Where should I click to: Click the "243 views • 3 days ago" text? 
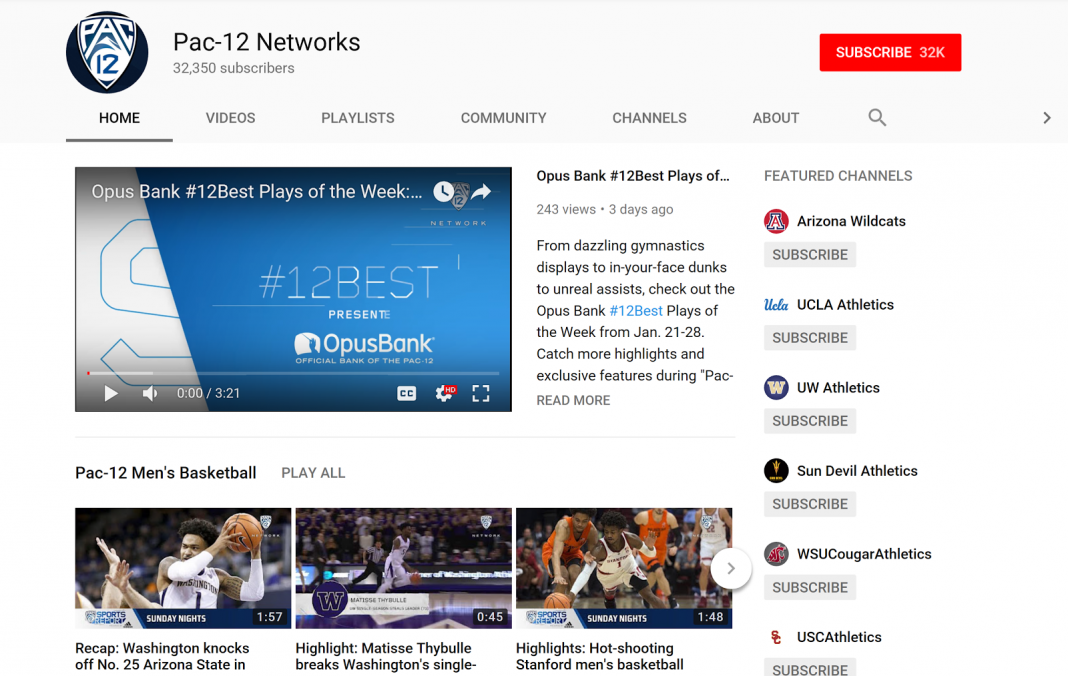(x=605, y=209)
